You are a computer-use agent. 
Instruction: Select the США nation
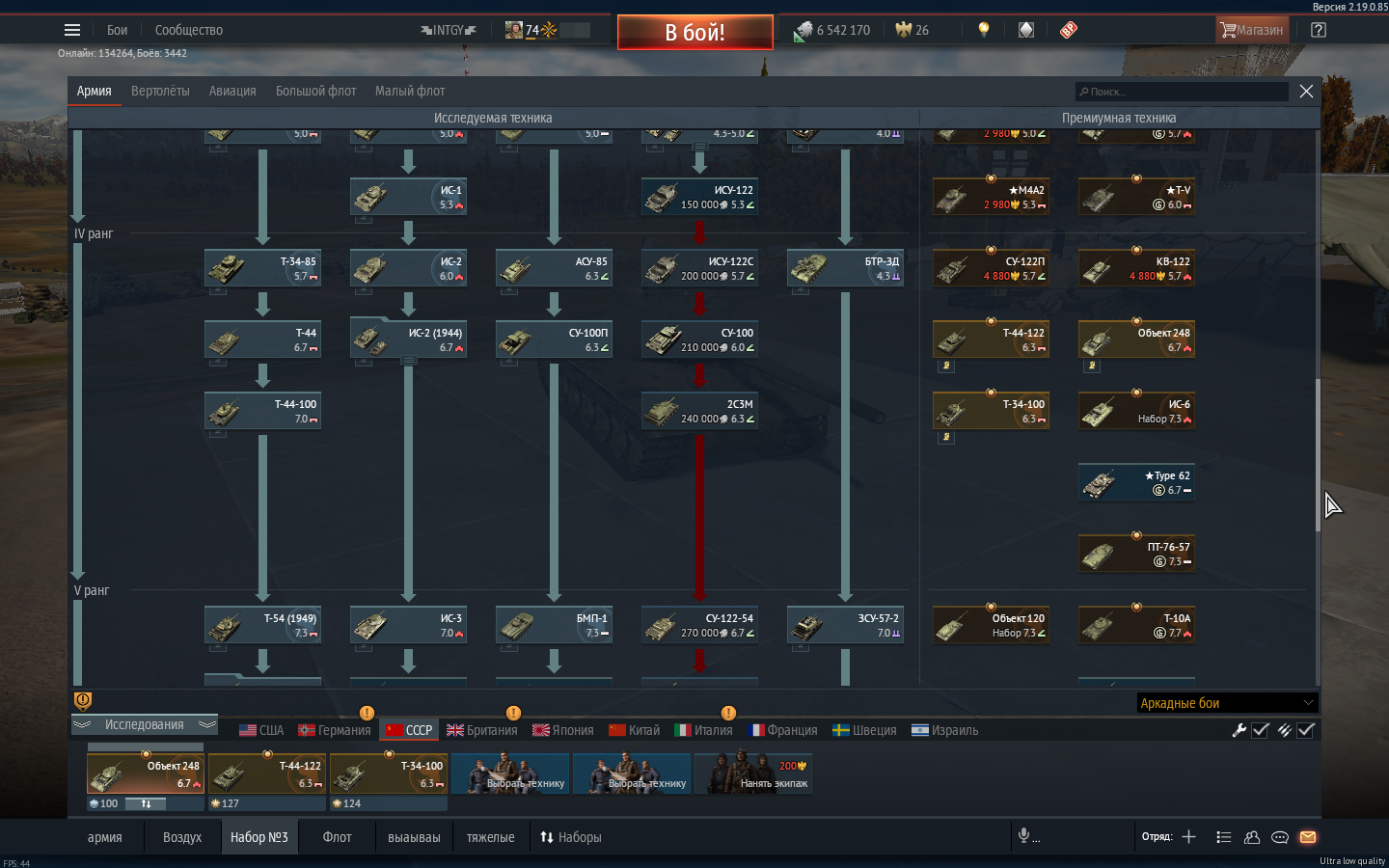[261, 730]
